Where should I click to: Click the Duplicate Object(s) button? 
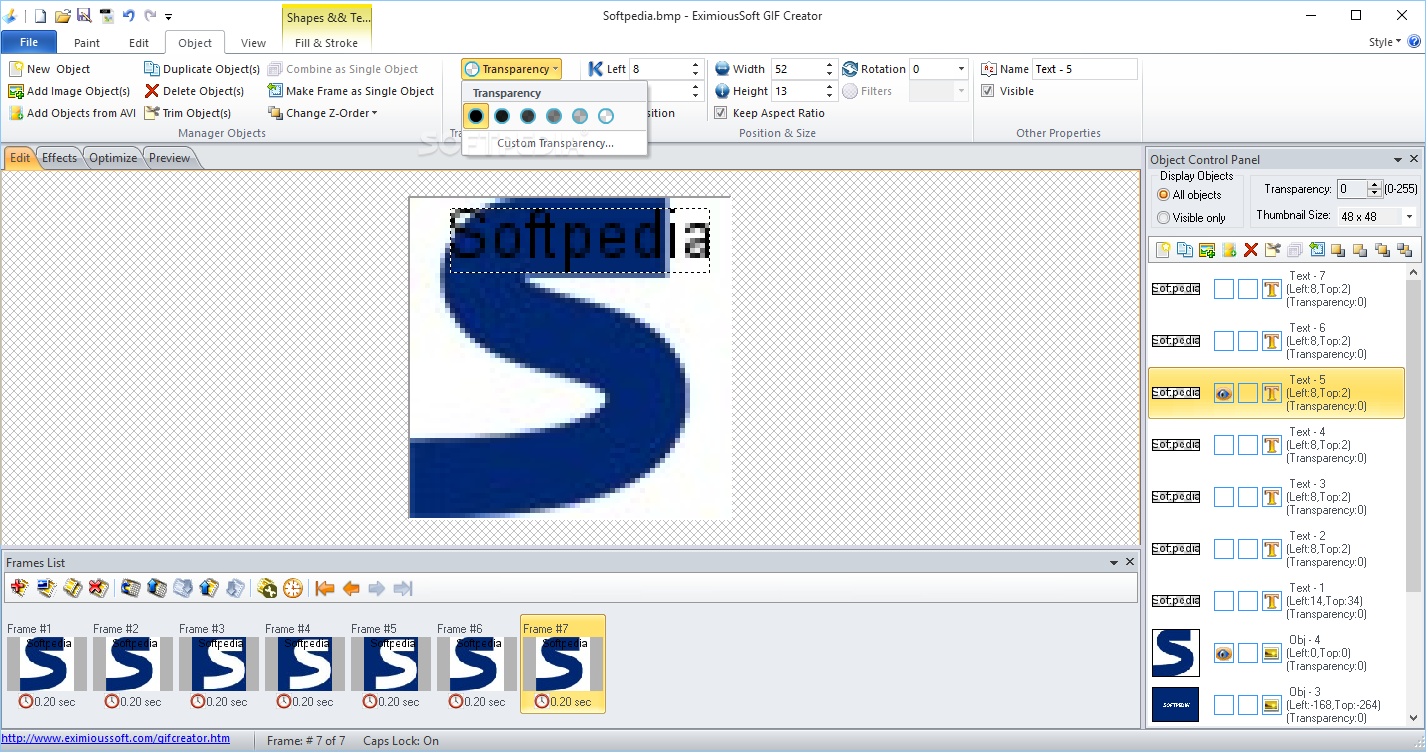(x=203, y=69)
